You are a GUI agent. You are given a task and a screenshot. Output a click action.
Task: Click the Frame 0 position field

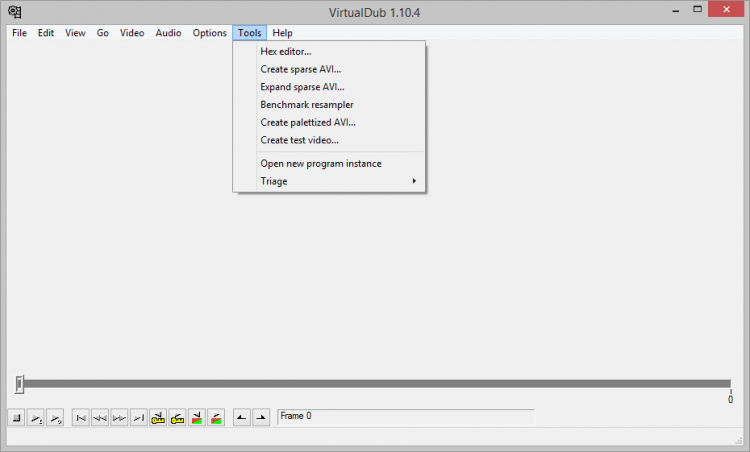tap(406, 417)
